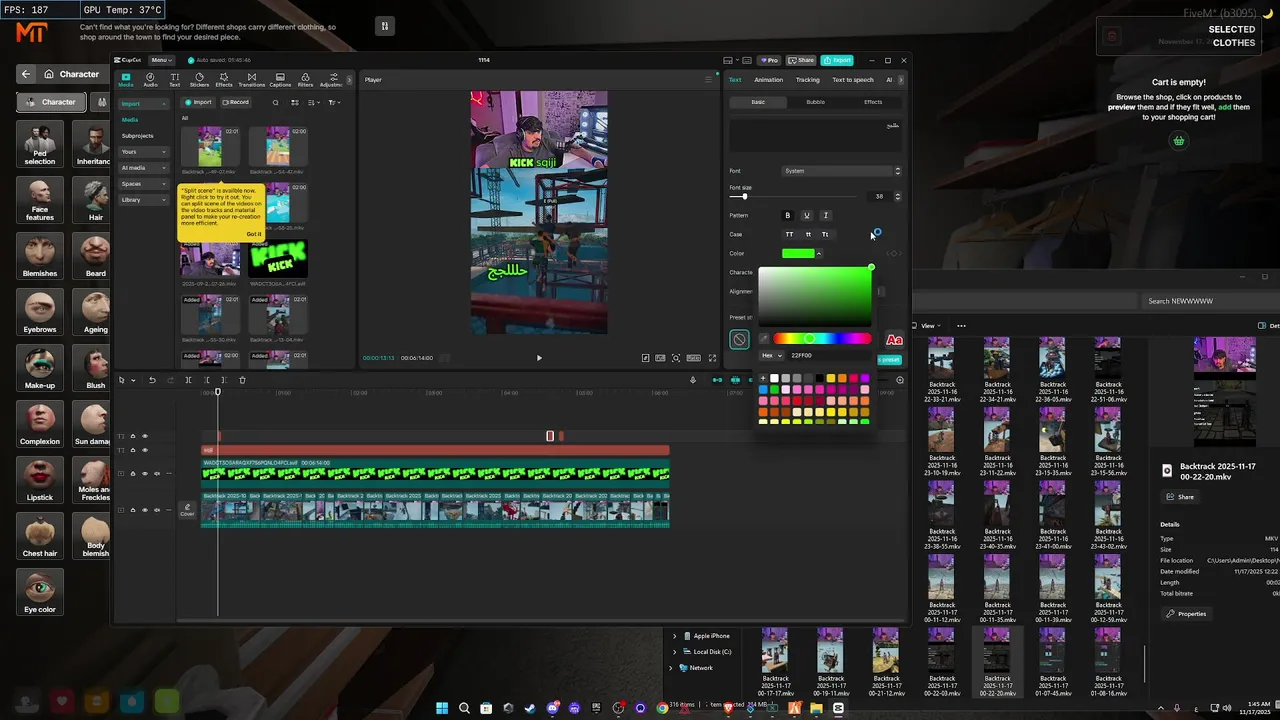Expand the Library section
The width and height of the screenshot is (1280, 720).
point(145,200)
